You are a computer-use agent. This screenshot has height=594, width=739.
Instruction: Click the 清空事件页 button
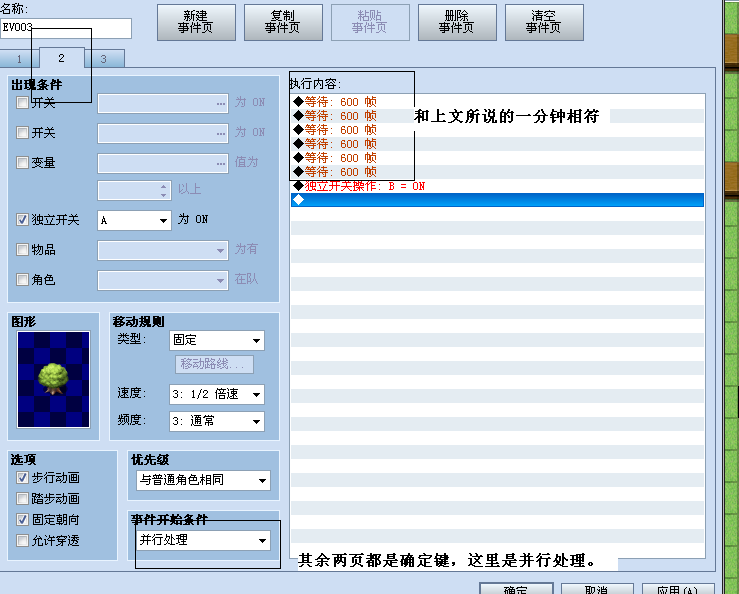[544, 22]
